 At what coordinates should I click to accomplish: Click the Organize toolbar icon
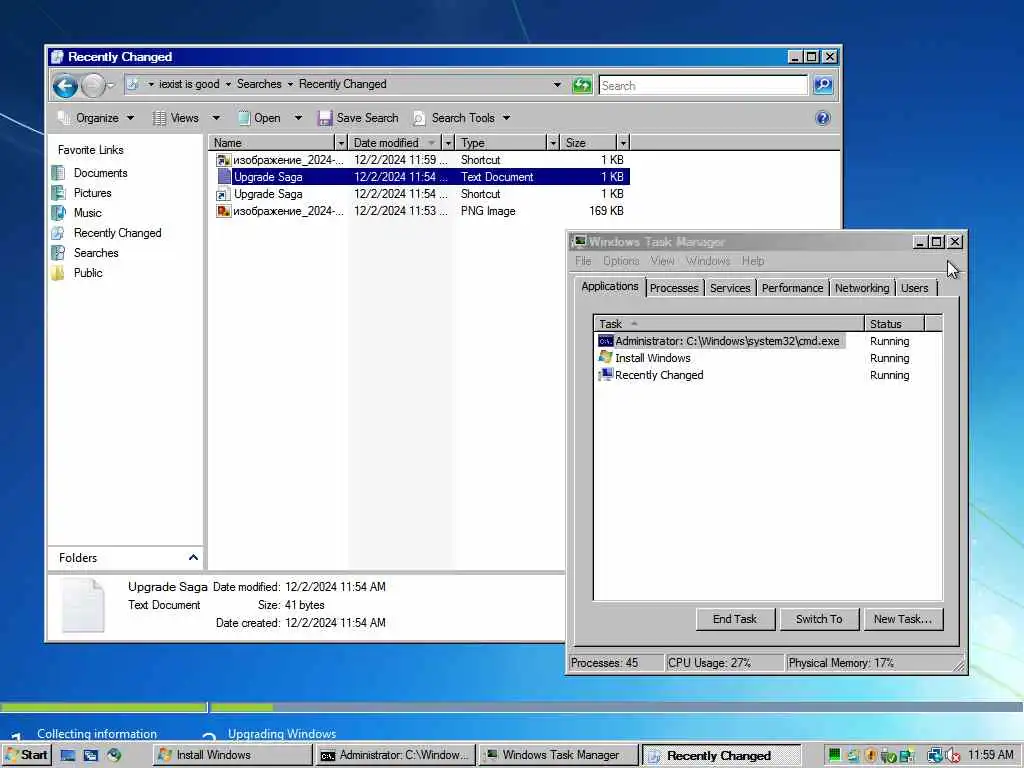coord(63,118)
